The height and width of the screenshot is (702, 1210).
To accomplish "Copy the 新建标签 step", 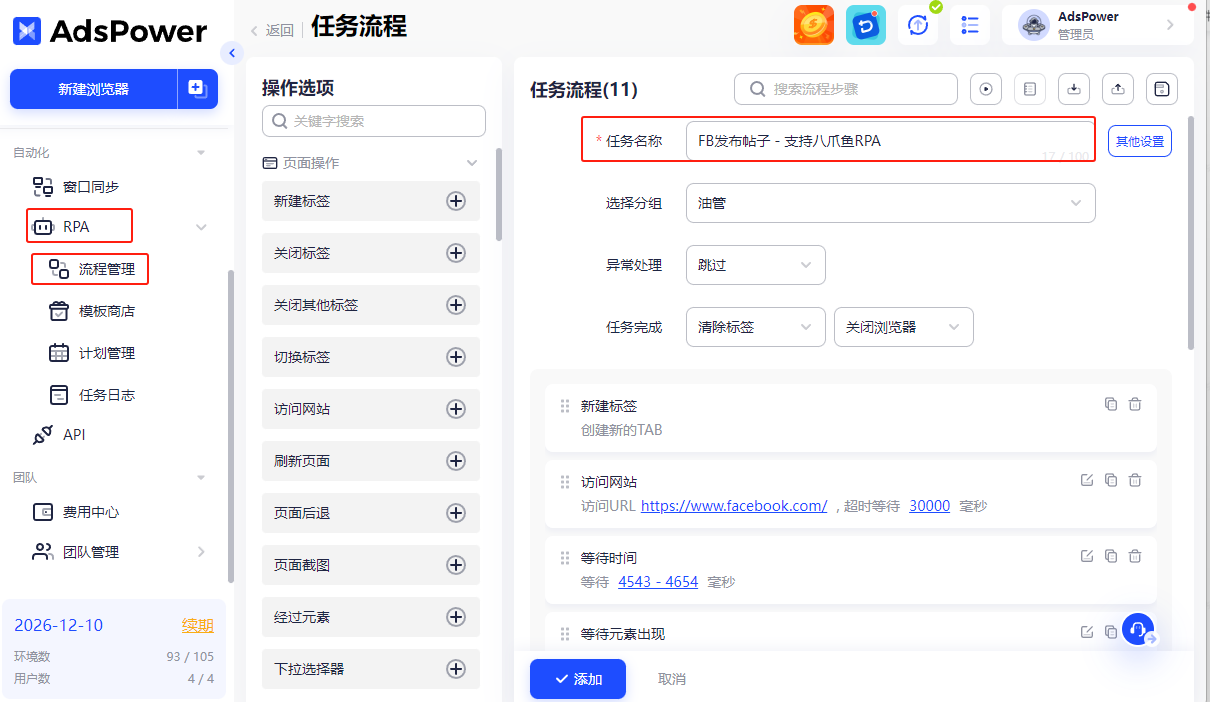I will pyautogui.click(x=1111, y=404).
